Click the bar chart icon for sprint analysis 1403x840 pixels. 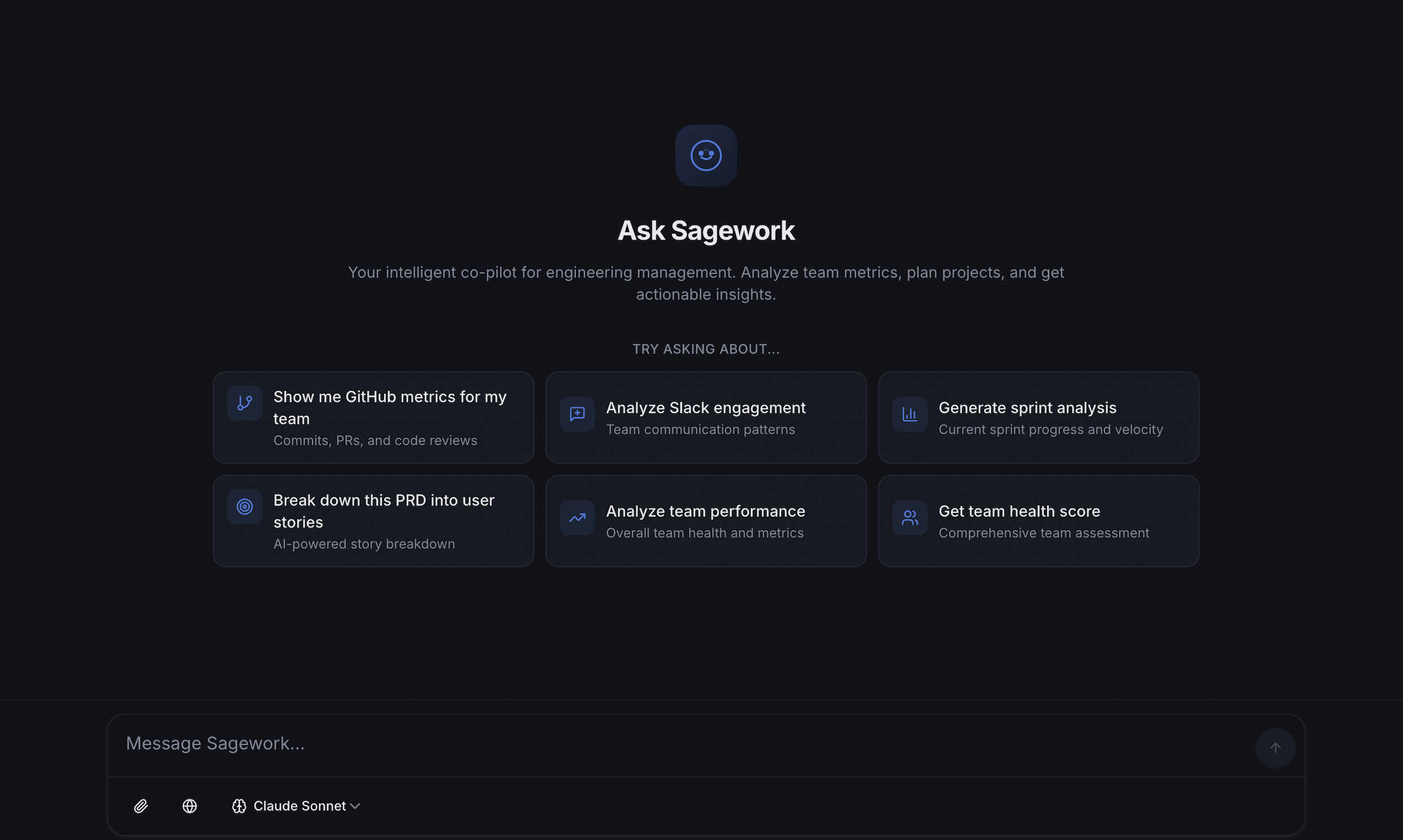909,414
